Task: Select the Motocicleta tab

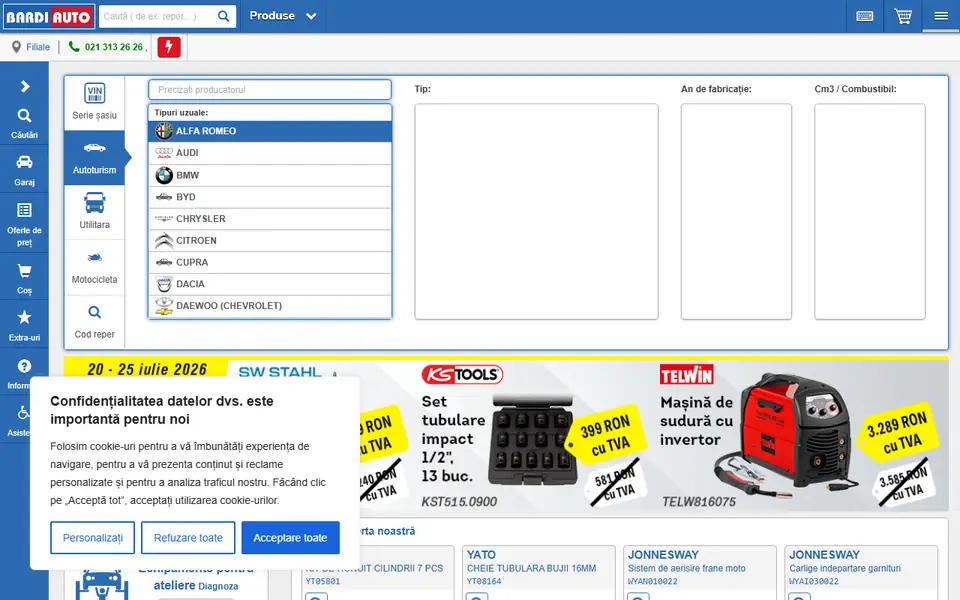Action: [94, 268]
